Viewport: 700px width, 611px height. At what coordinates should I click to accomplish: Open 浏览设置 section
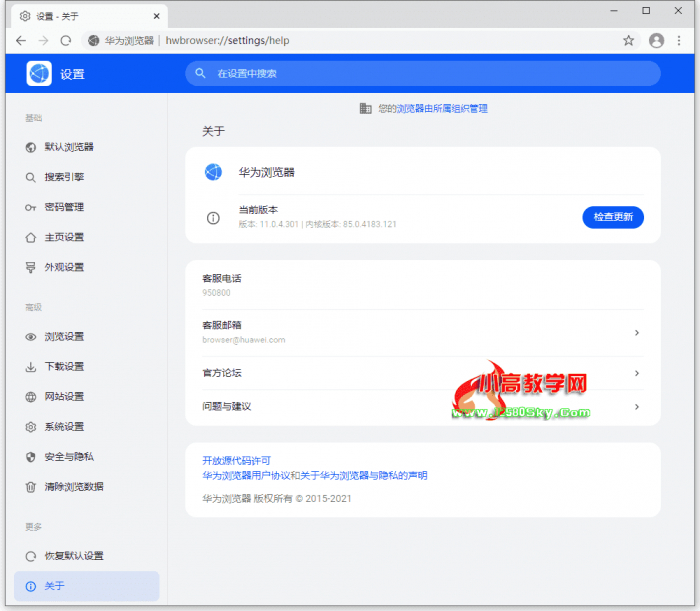click(x=87, y=337)
